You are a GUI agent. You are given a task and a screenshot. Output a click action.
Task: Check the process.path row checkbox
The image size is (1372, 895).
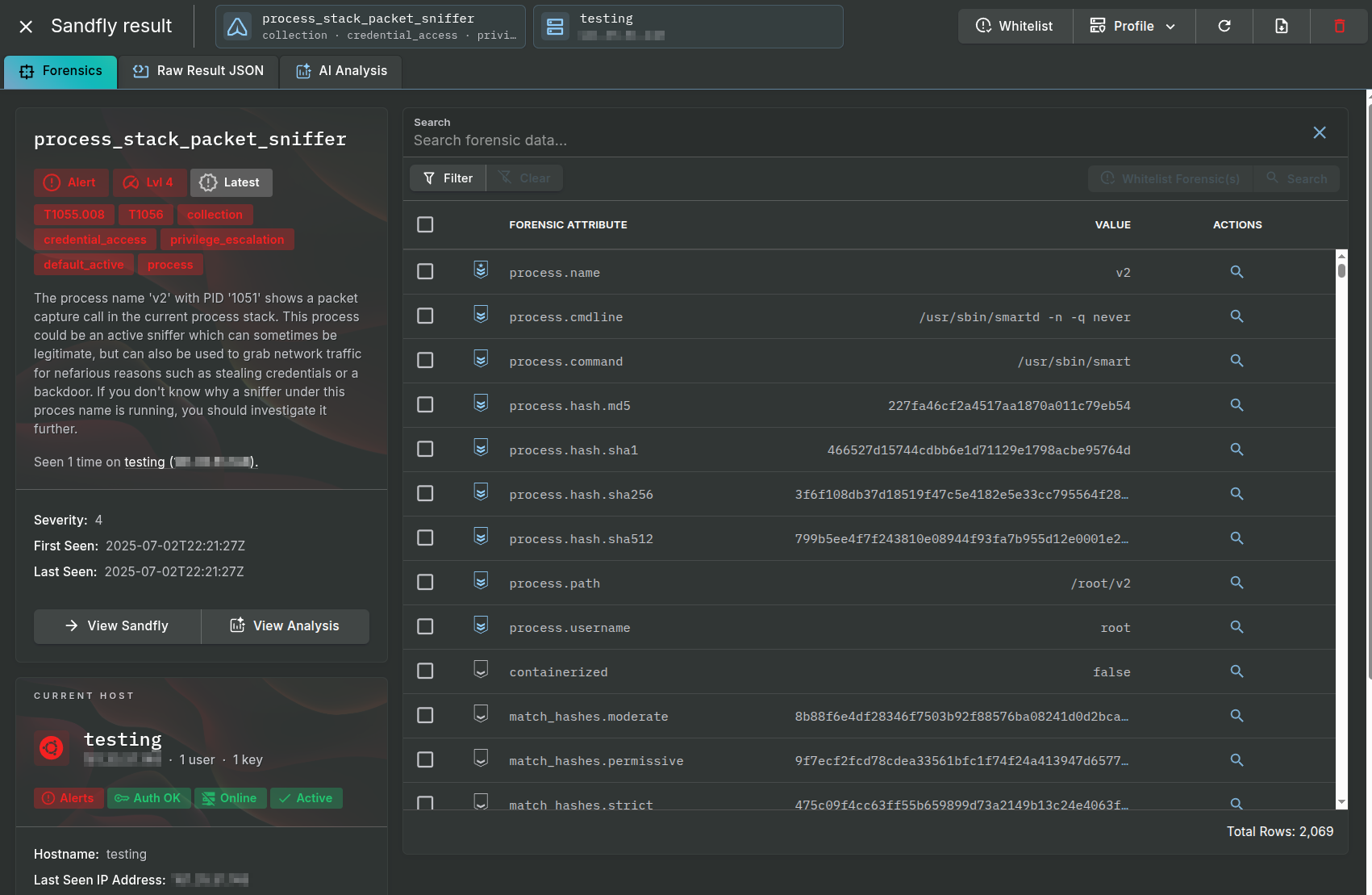pyautogui.click(x=425, y=582)
